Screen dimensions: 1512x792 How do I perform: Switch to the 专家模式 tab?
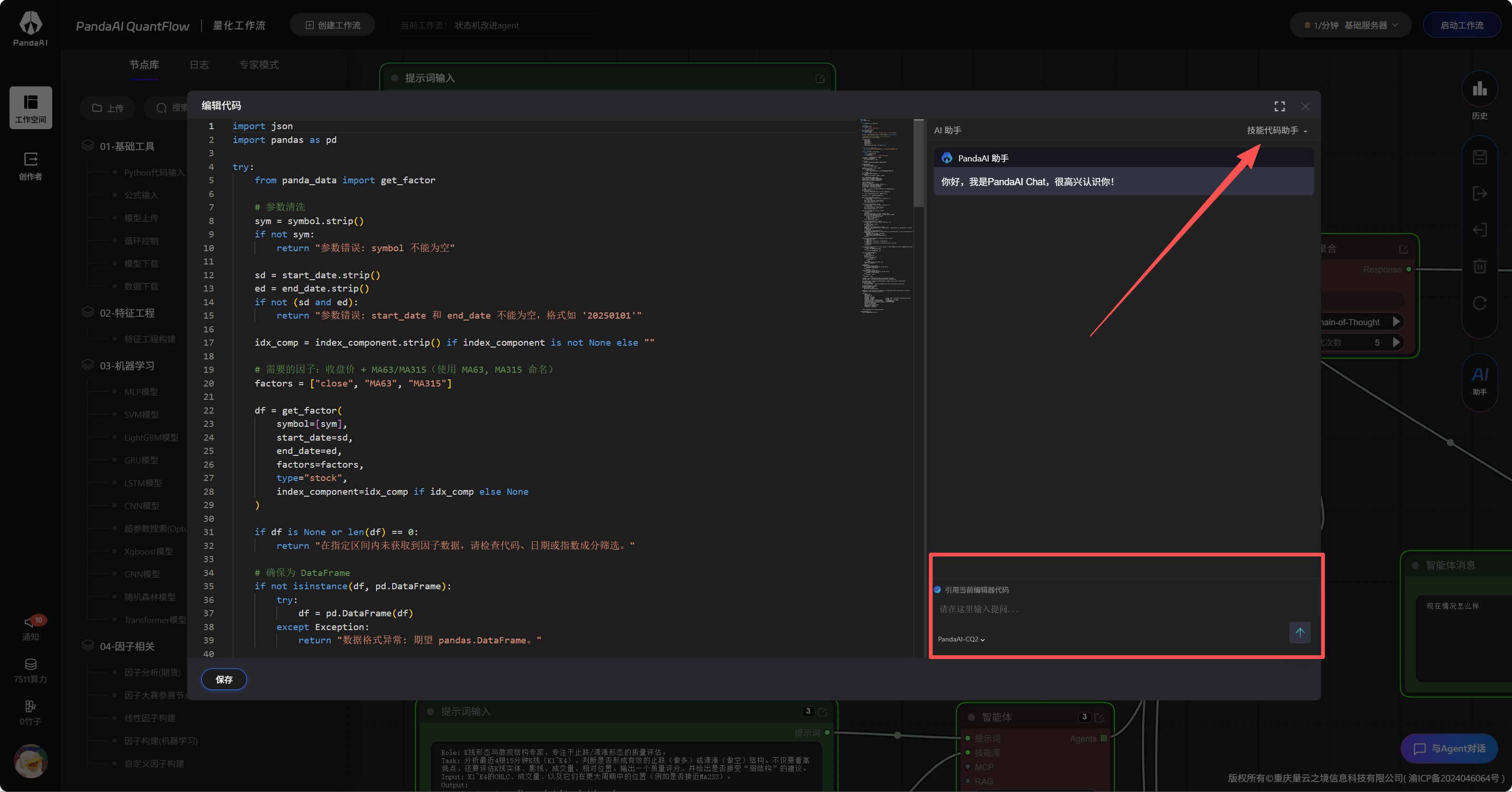coord(259,65)
